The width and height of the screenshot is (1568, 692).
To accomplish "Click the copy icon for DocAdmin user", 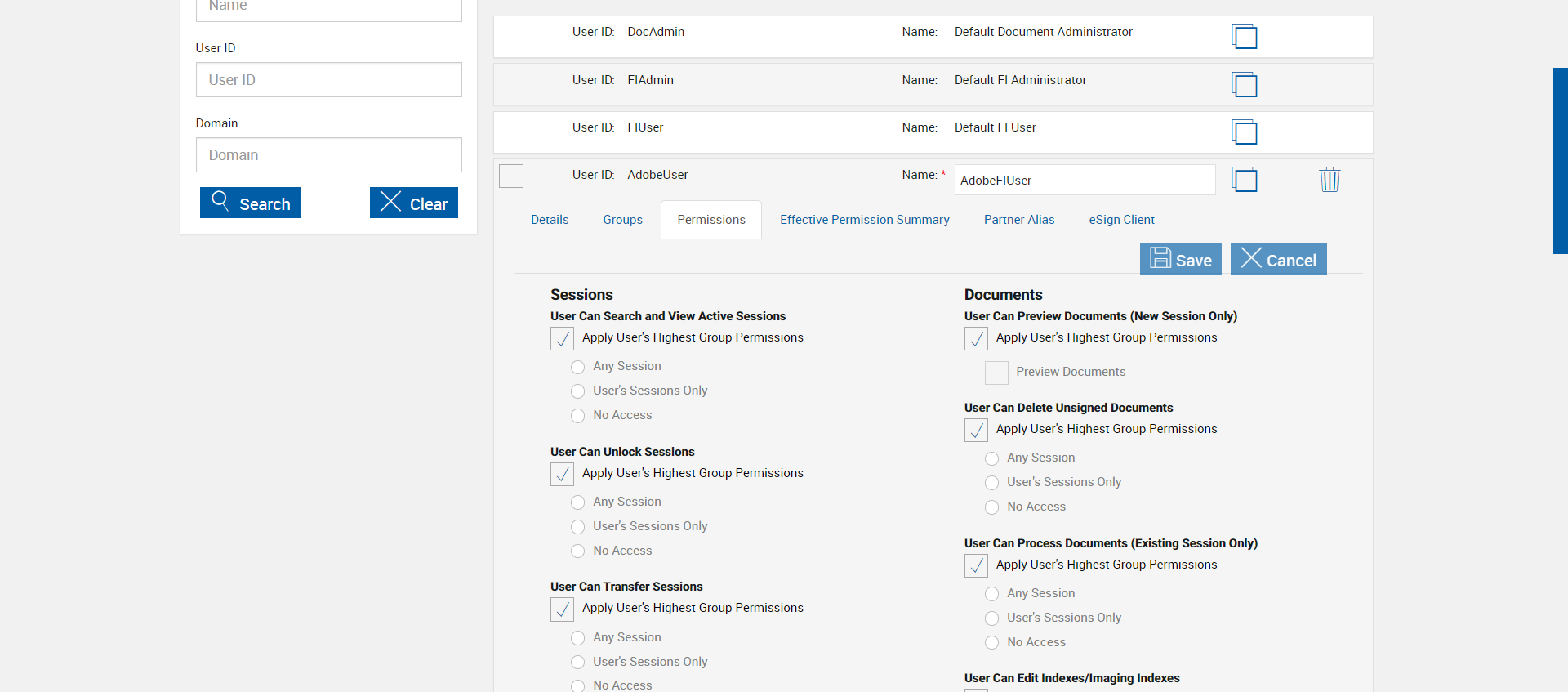I will click(1244, 37).
